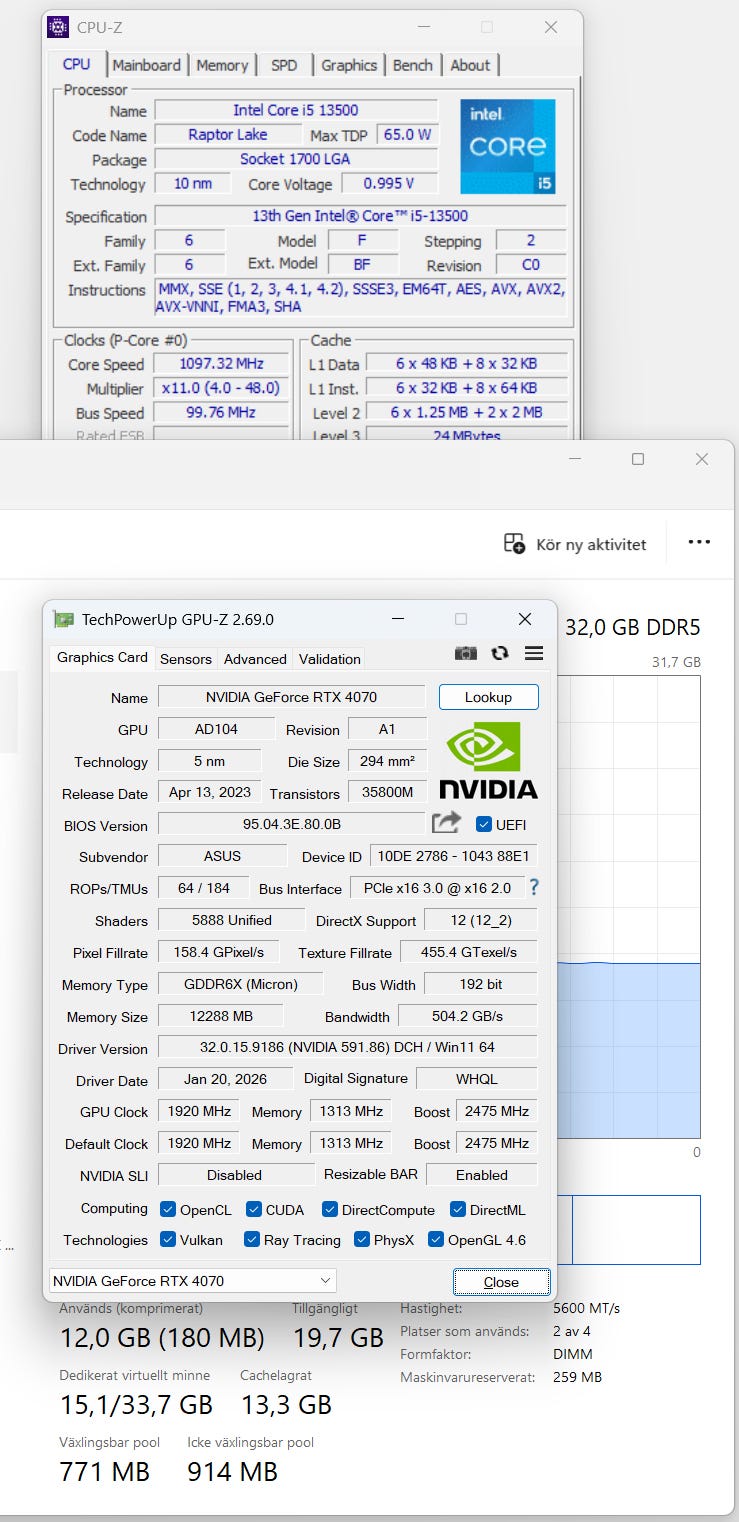The width and height of the screenshot is (739, 1522).
Task: Toggle the OpenGL 4.6 checkbox
Action: [436, 1239]
